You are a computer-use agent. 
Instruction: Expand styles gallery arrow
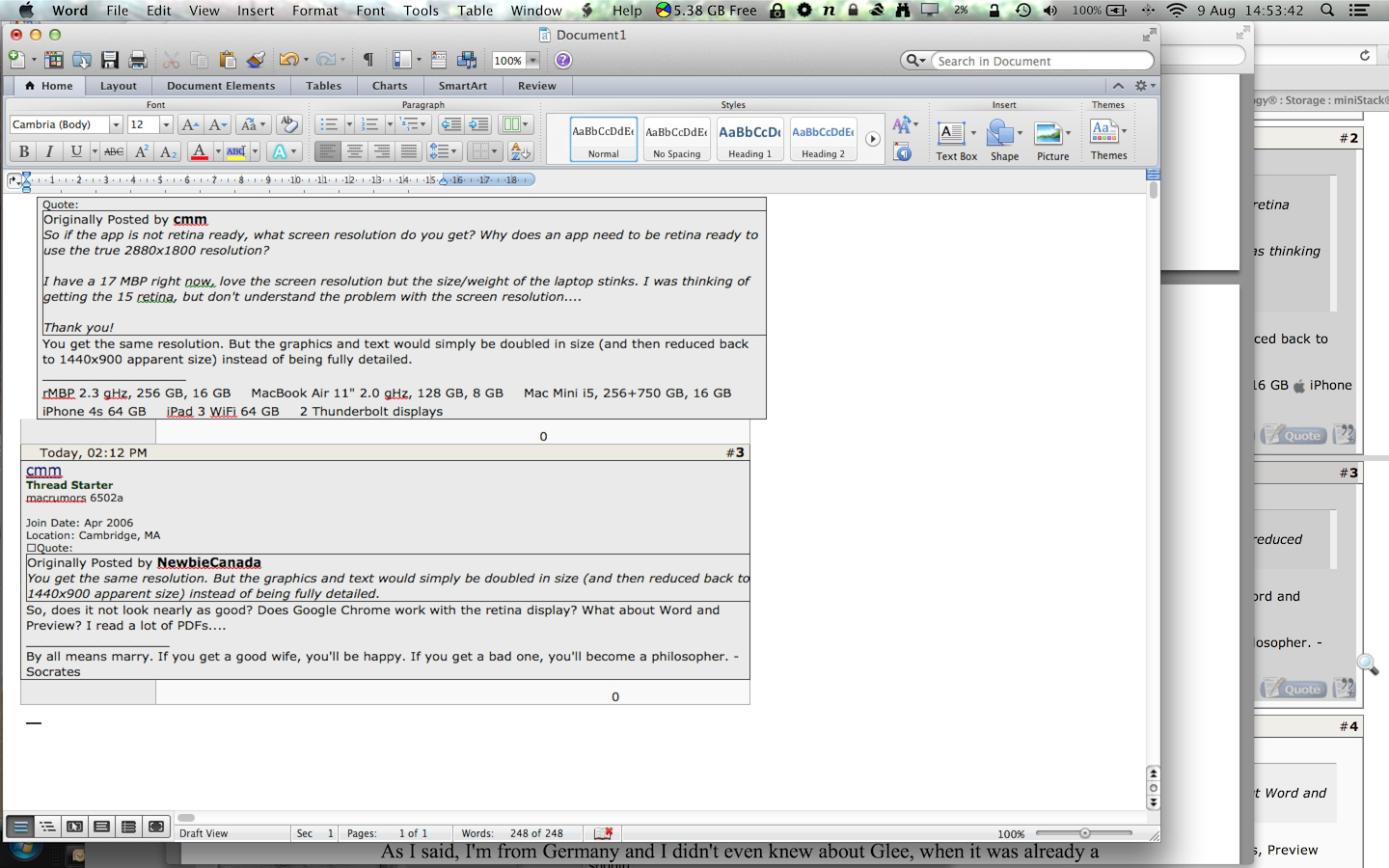click(x=872, y=139)
